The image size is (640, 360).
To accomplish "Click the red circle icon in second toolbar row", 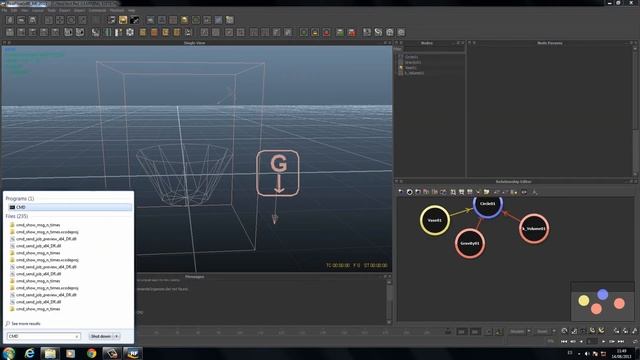I will click(x=327, y=32).
